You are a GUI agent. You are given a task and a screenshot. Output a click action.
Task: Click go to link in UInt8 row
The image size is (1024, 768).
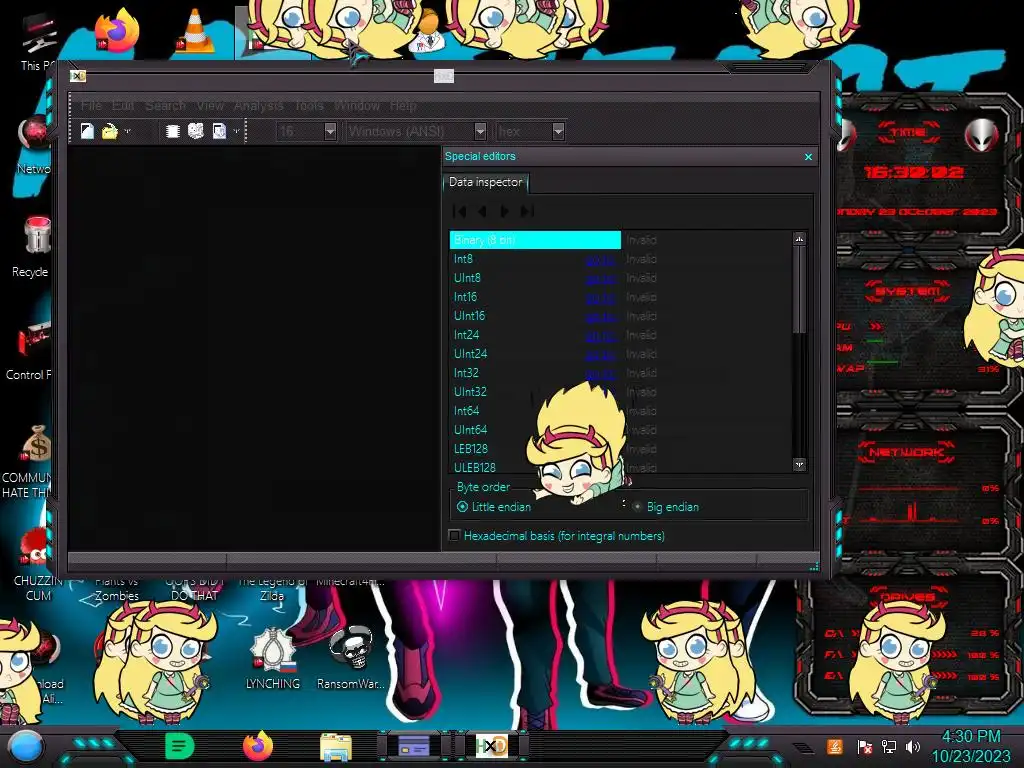click(600, 279)
